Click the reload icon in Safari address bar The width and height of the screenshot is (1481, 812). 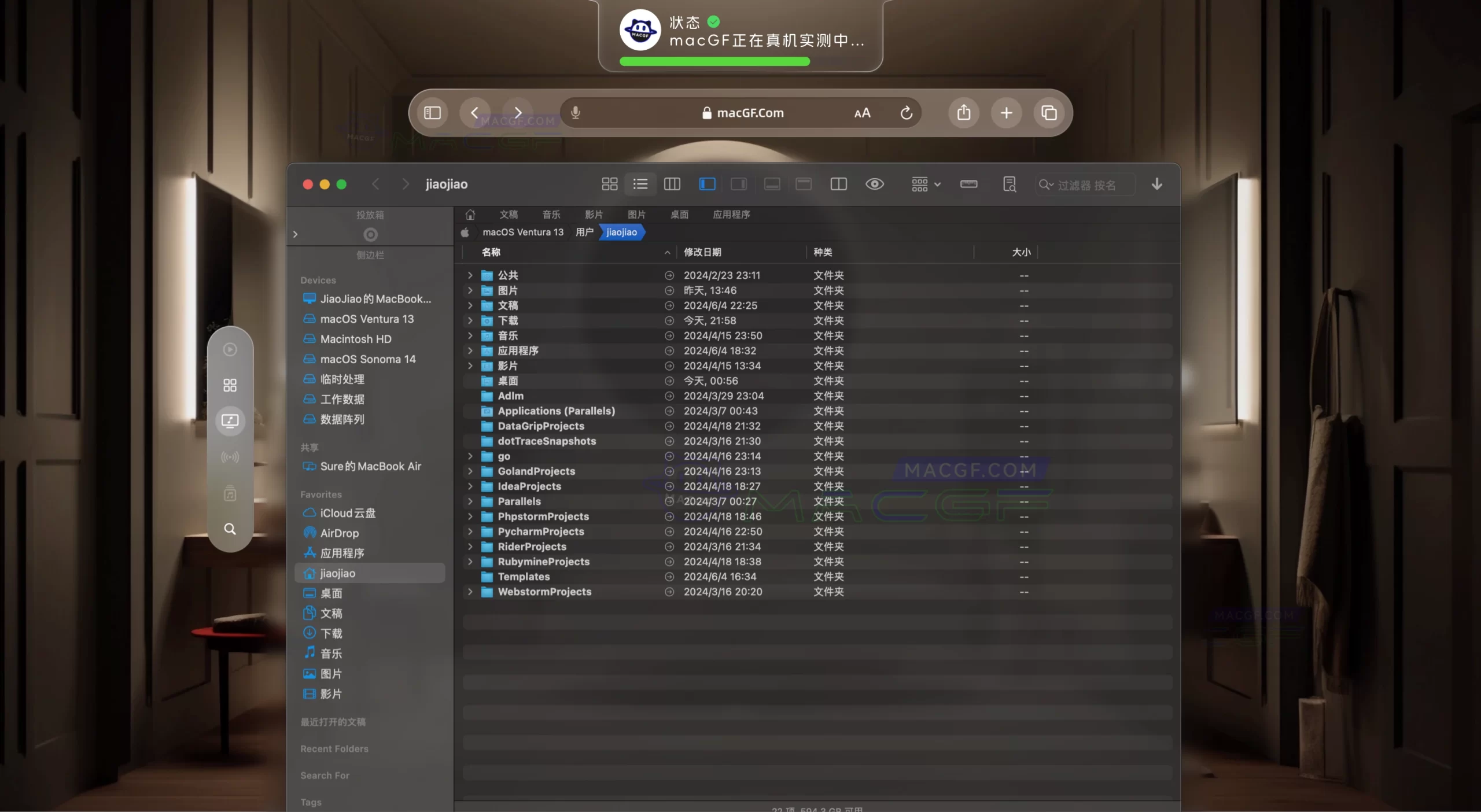(x=905, y=113)
